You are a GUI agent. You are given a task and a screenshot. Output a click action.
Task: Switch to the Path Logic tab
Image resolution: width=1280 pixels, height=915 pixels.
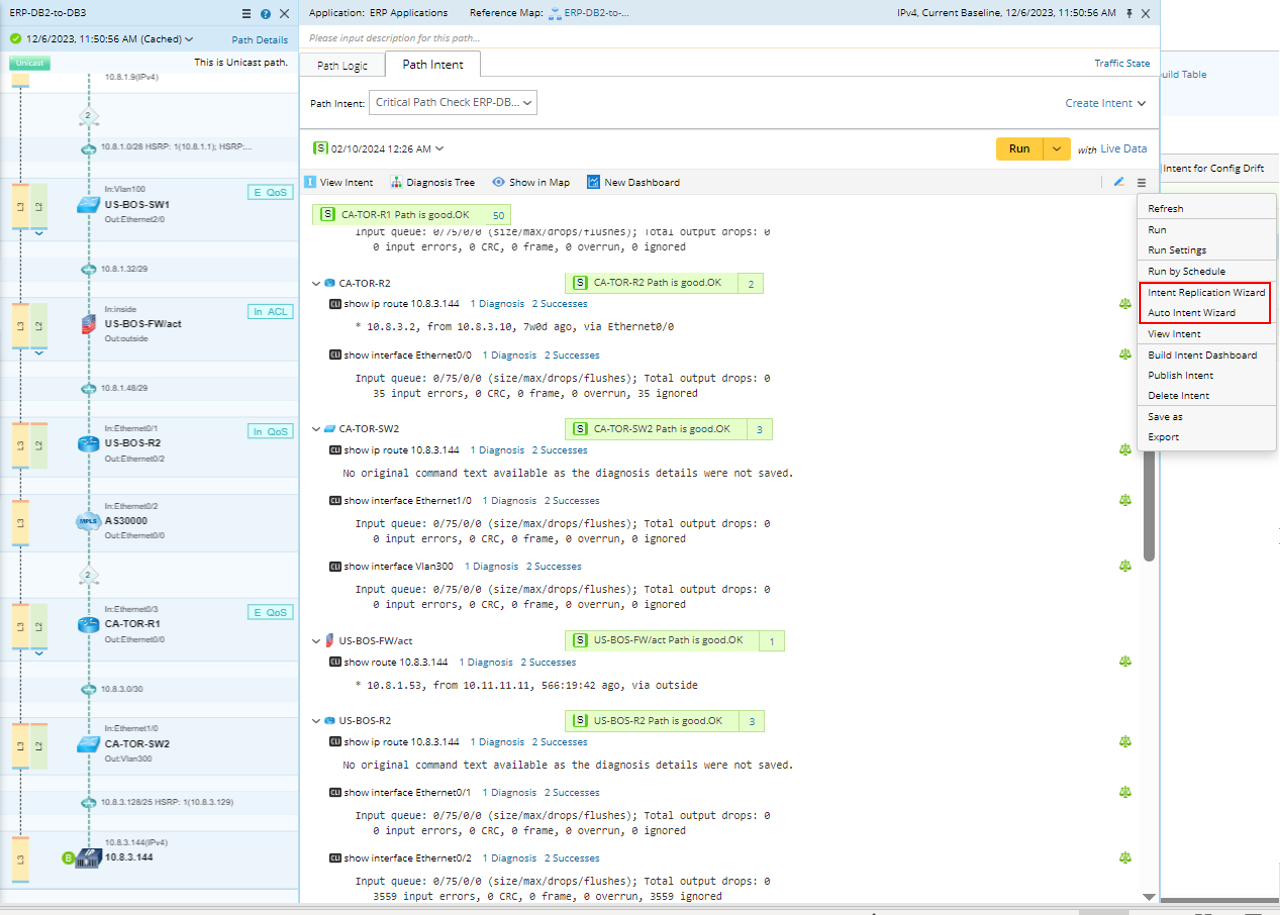pyautogui.click(x=342, y=66)
